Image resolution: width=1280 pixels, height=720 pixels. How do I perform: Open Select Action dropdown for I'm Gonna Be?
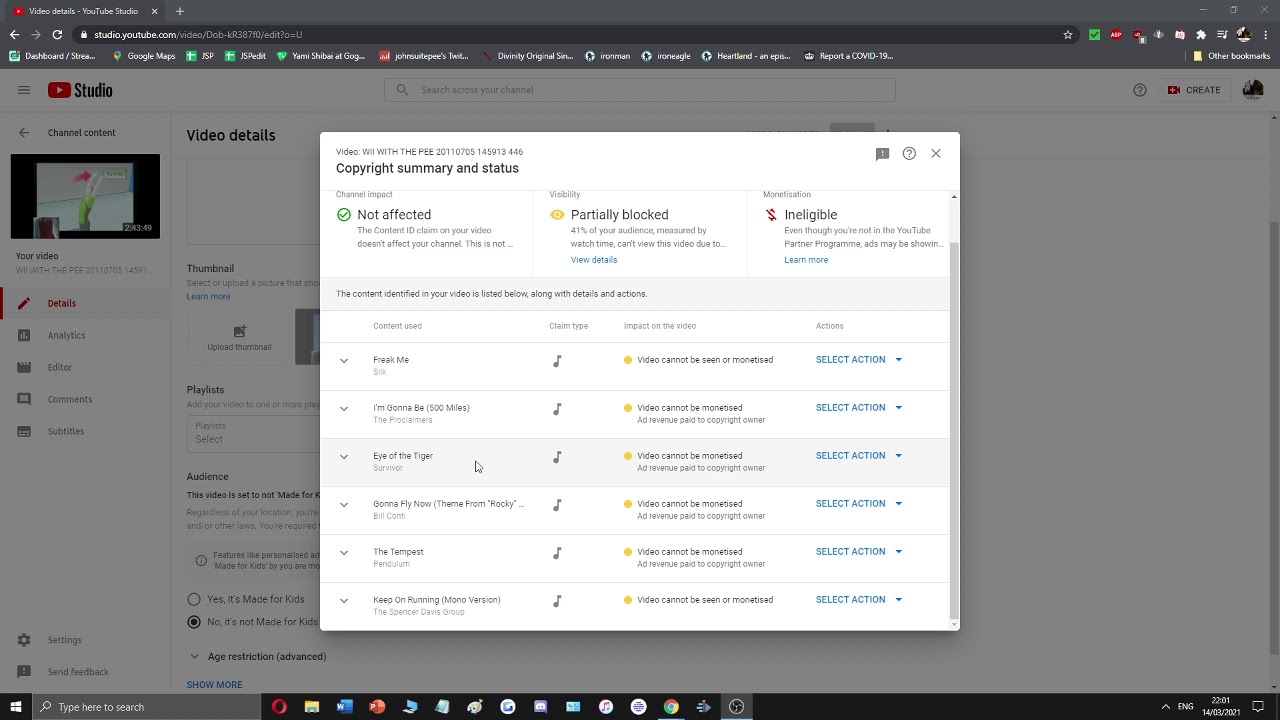click(x=859, y=407)
